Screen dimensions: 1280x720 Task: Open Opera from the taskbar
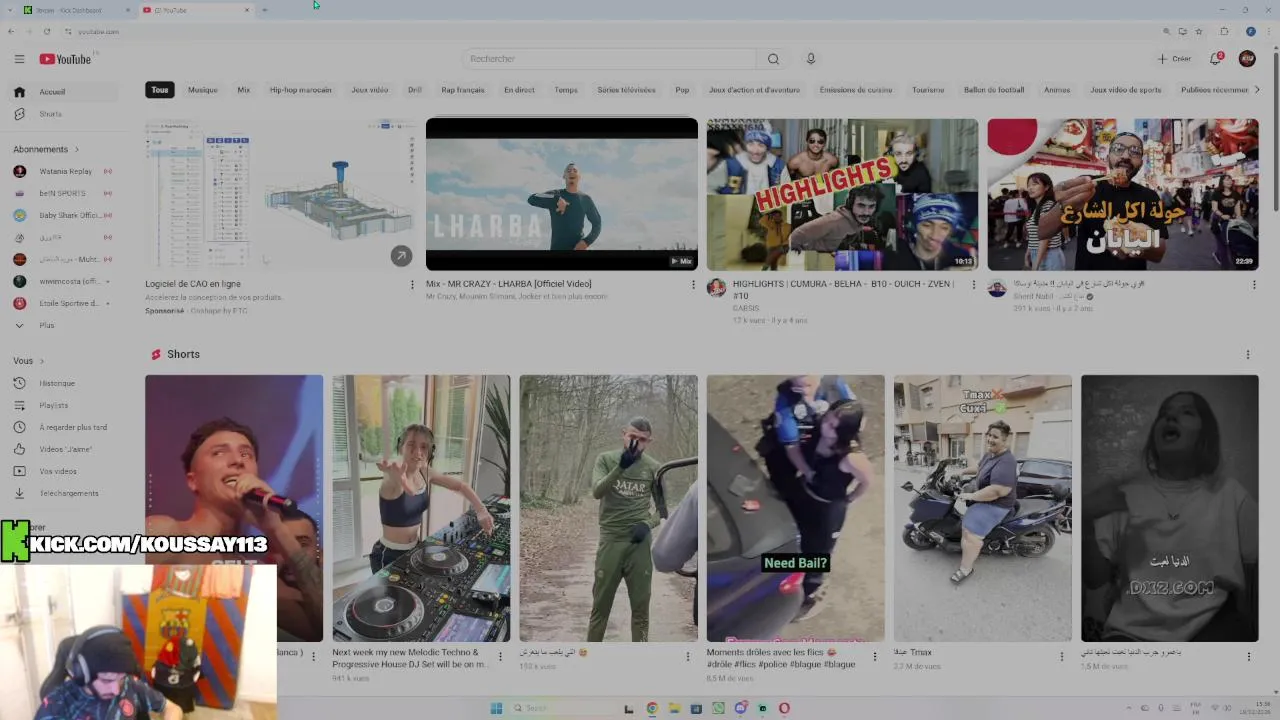784,708
